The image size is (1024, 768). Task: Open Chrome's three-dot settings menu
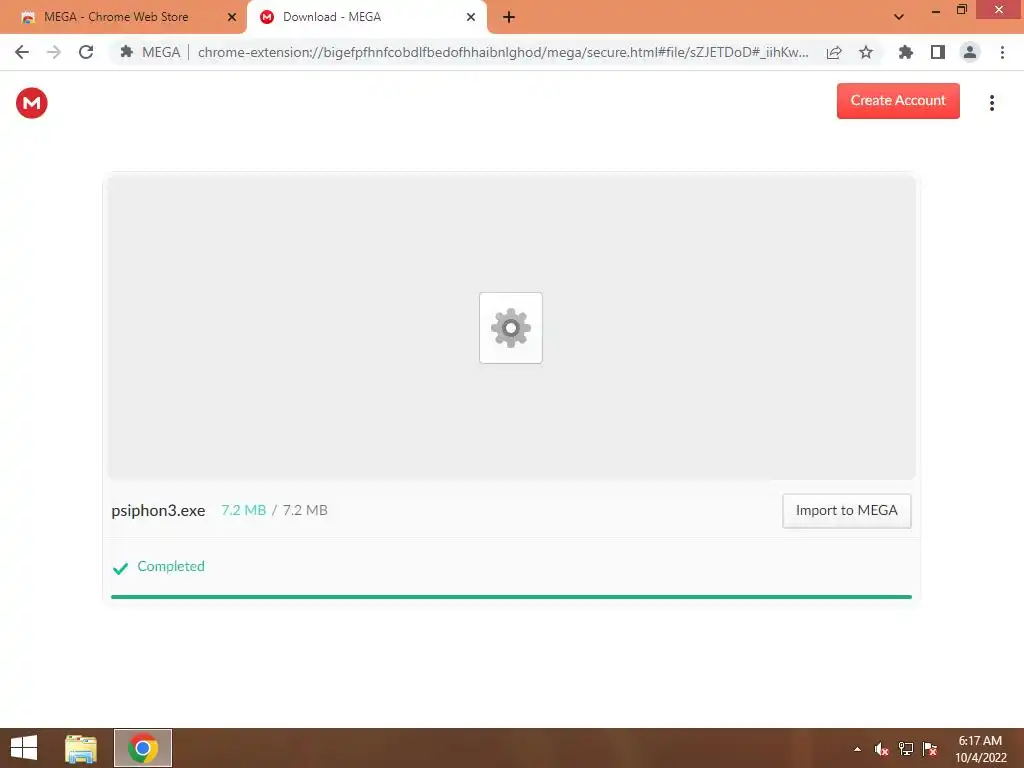[x=1002, y=52]
